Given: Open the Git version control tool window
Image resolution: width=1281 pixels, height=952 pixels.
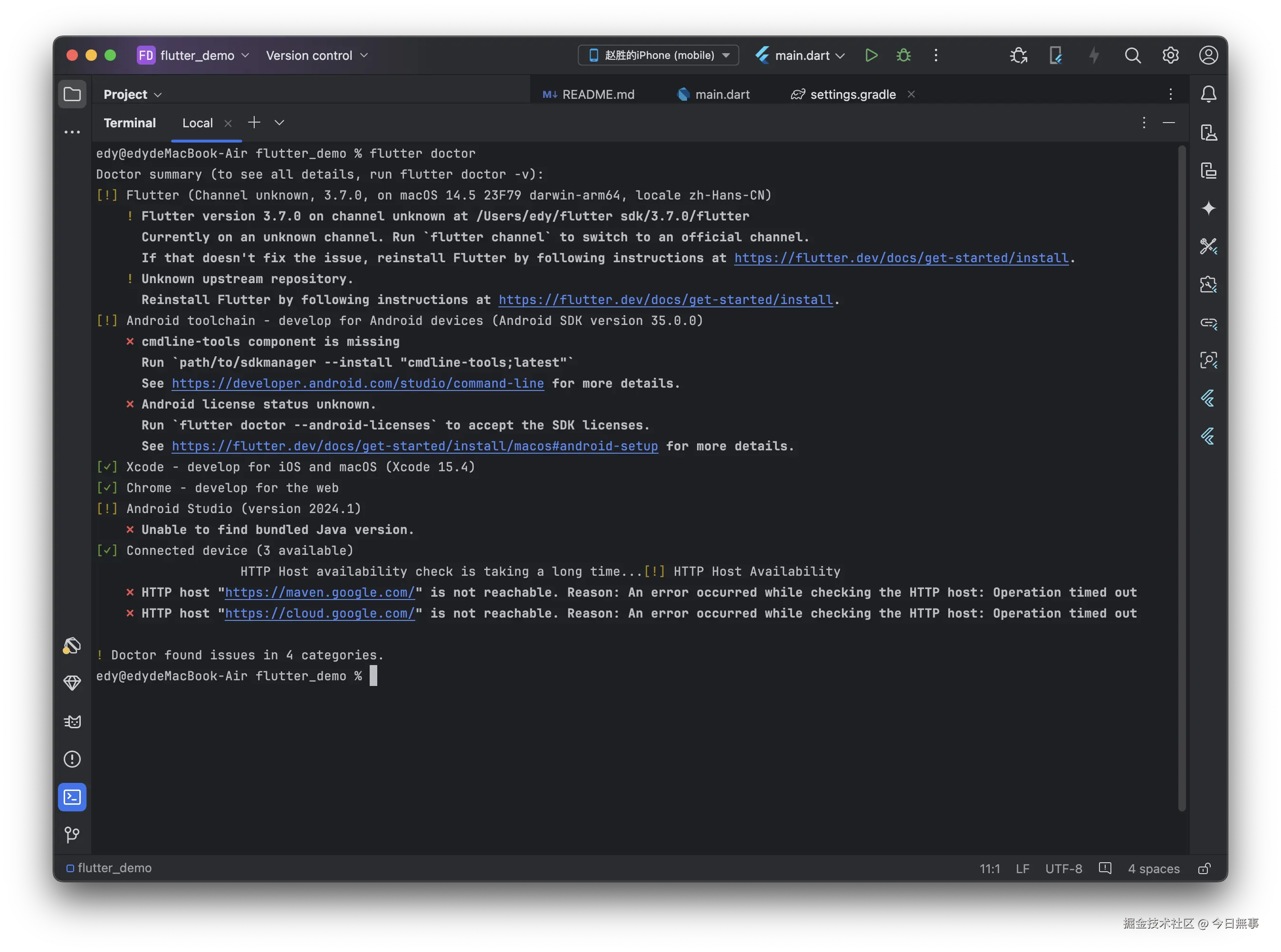Looking at the screenshot, I should [x=72, y=835].
